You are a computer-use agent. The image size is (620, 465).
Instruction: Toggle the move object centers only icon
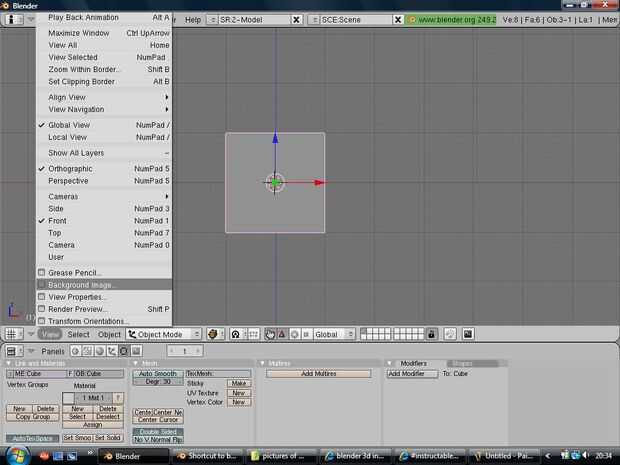[x=253, y=335]
